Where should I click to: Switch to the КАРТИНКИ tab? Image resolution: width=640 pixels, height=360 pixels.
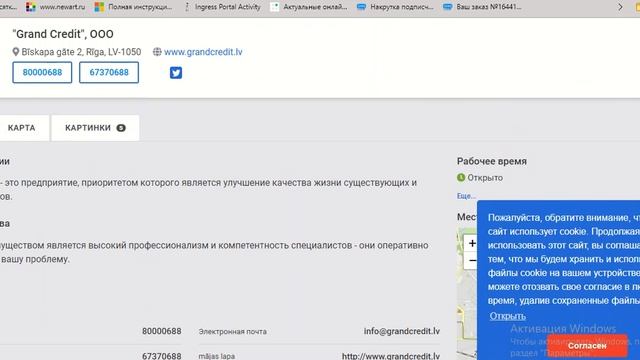pos(95,128)
